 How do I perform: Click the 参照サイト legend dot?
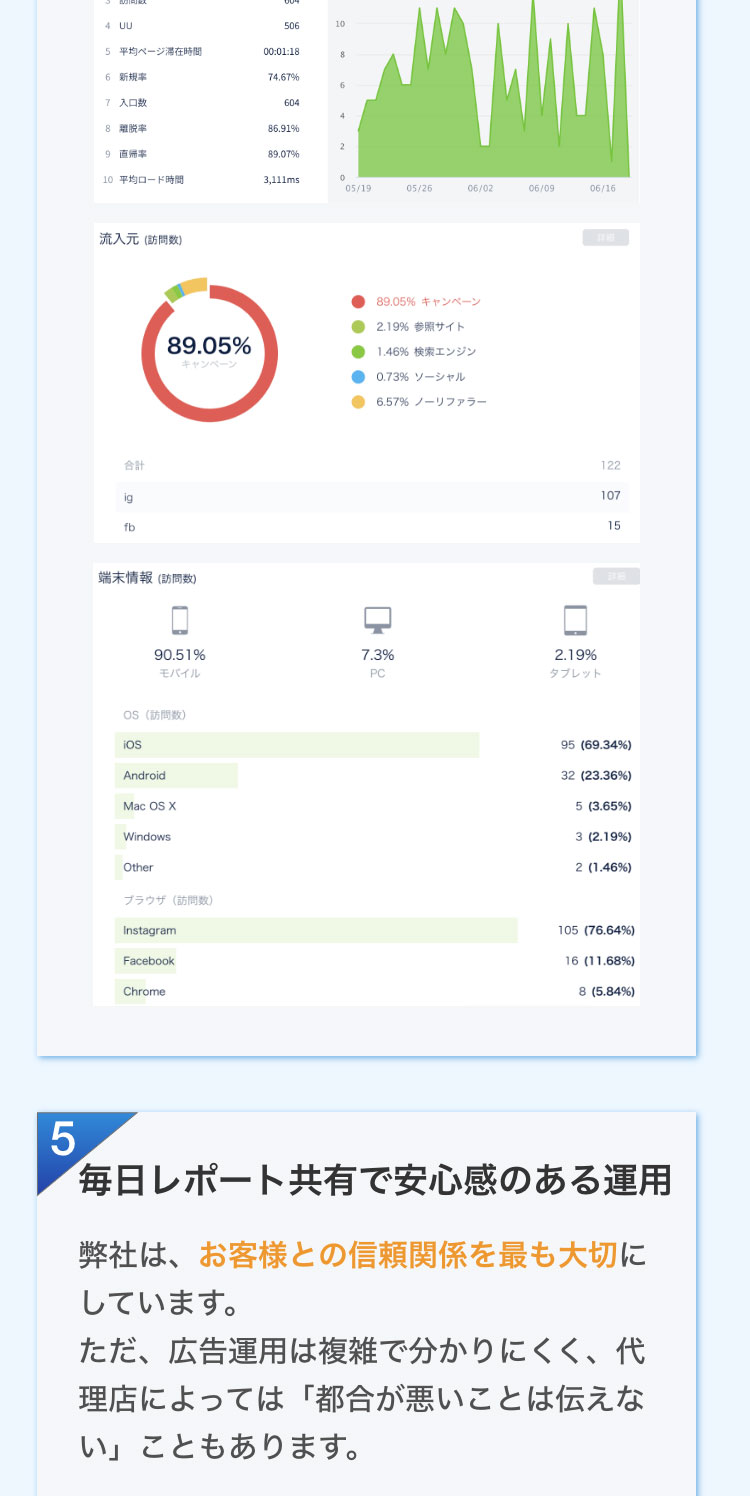[x=358, y=327]
